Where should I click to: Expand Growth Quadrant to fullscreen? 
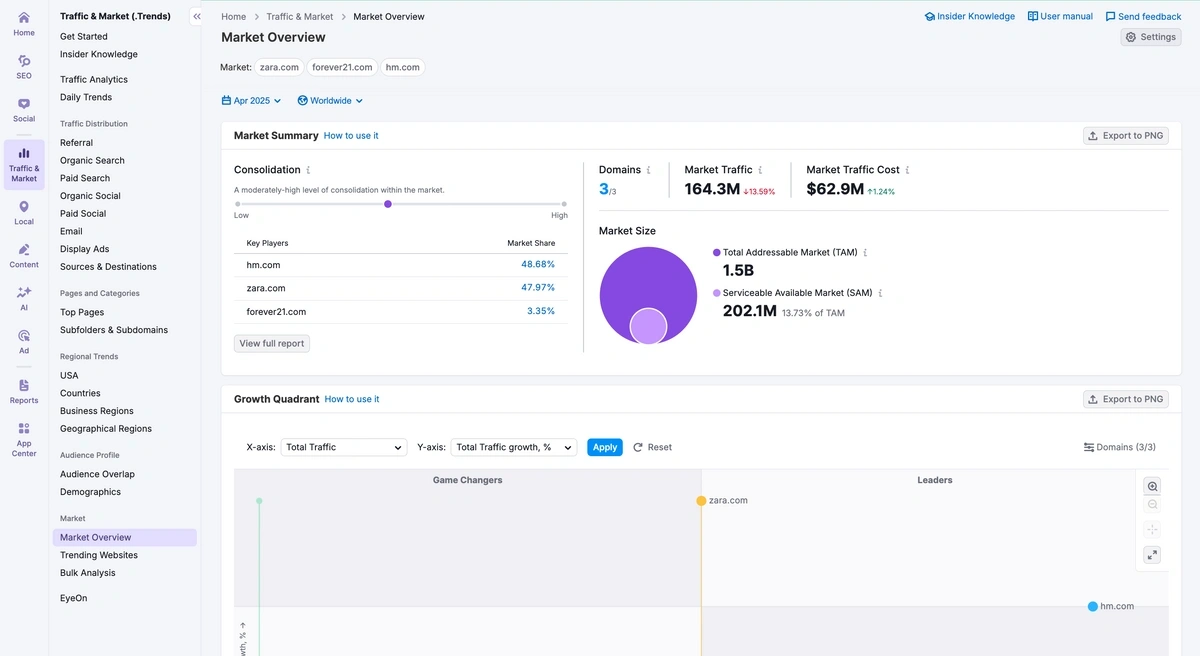pyautogui.click(x=1152, y=554)
